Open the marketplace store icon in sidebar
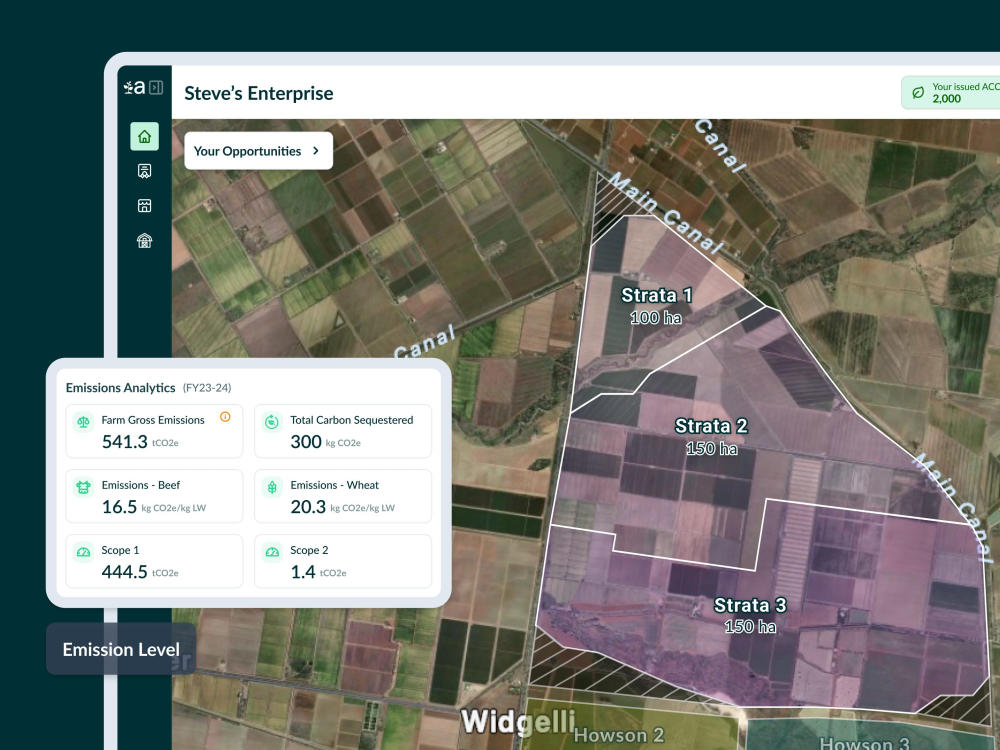1000x750 pixels. pyautogui.click(x=145, y=205)
